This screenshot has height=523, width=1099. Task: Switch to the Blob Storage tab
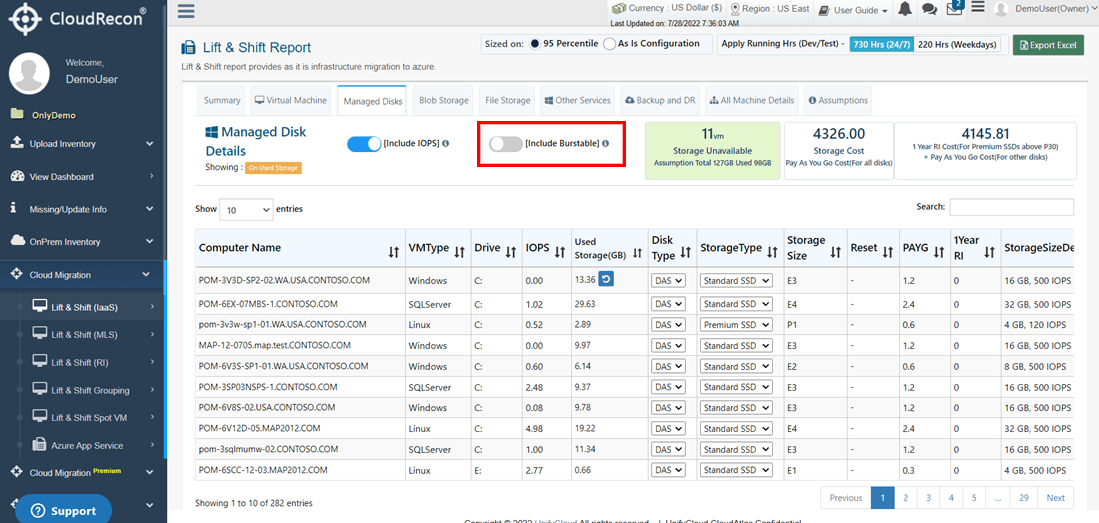444,100
